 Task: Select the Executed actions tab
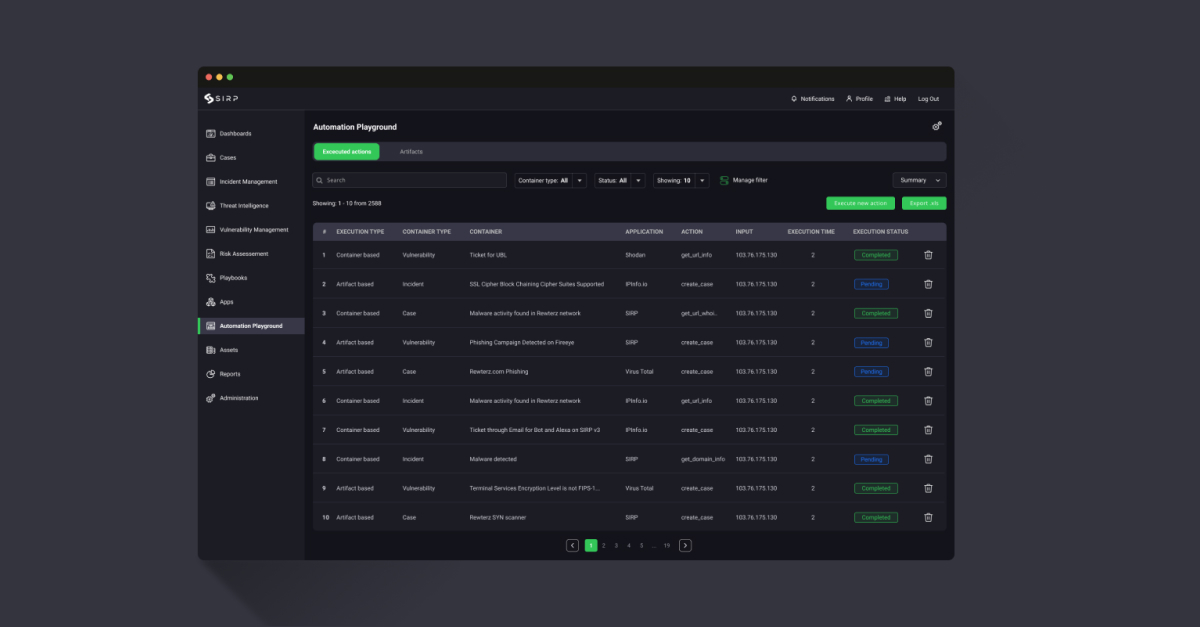[346, 151]
